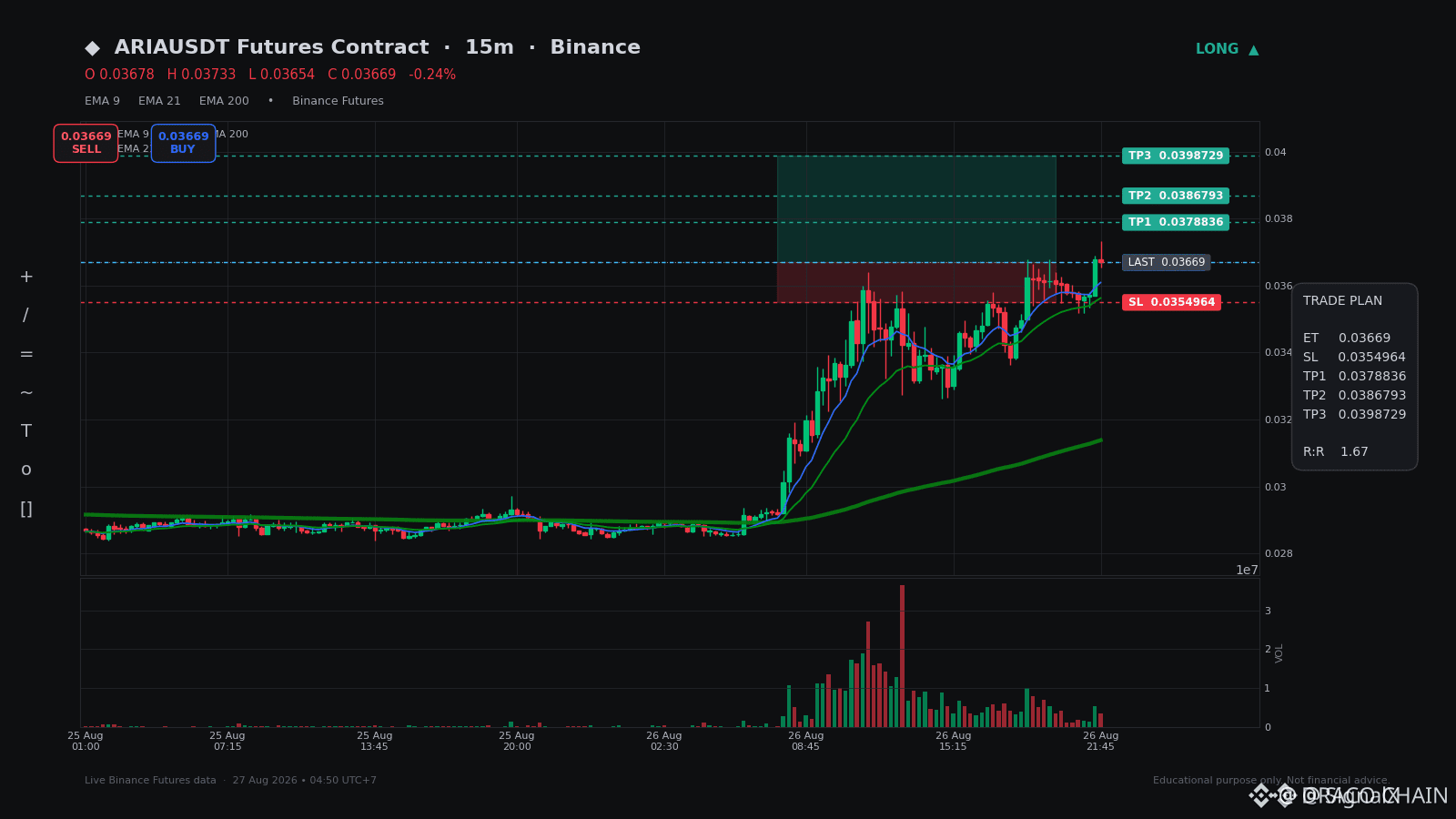Click the 26 Aug 15:15 time label
Screen dimensions: 1456x819
954,741
